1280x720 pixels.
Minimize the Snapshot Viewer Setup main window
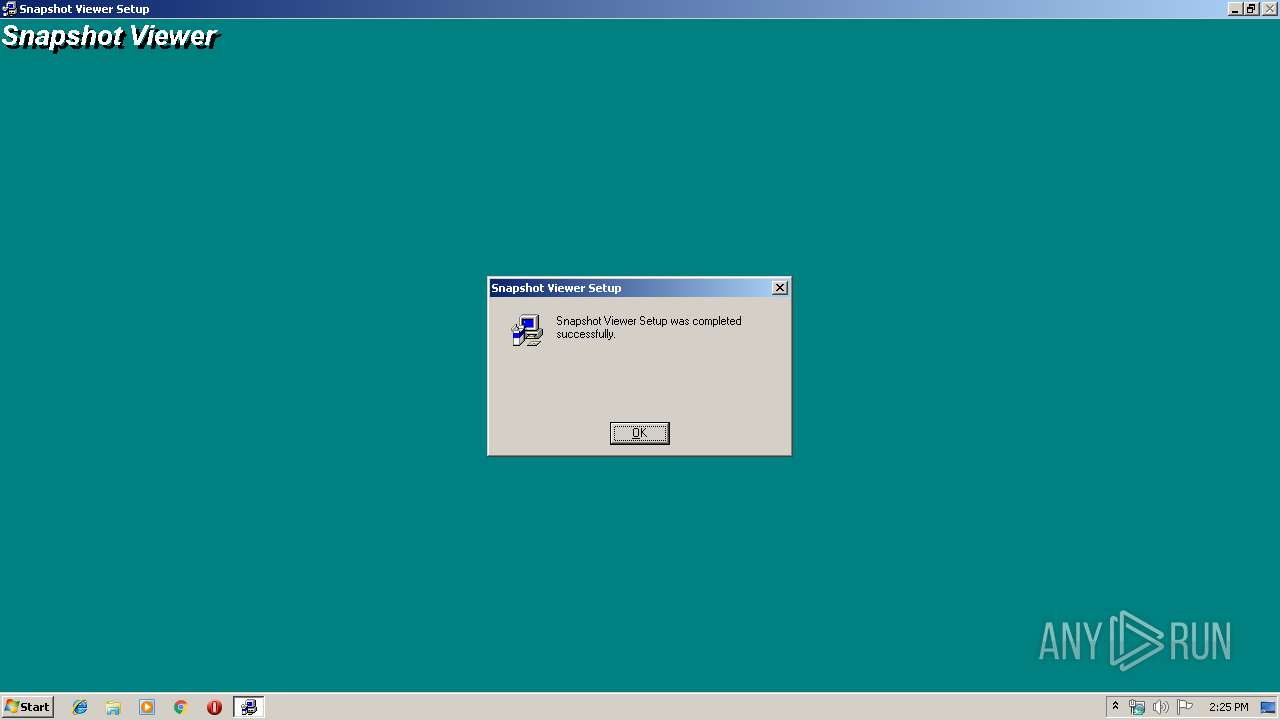pos(1235,9)
